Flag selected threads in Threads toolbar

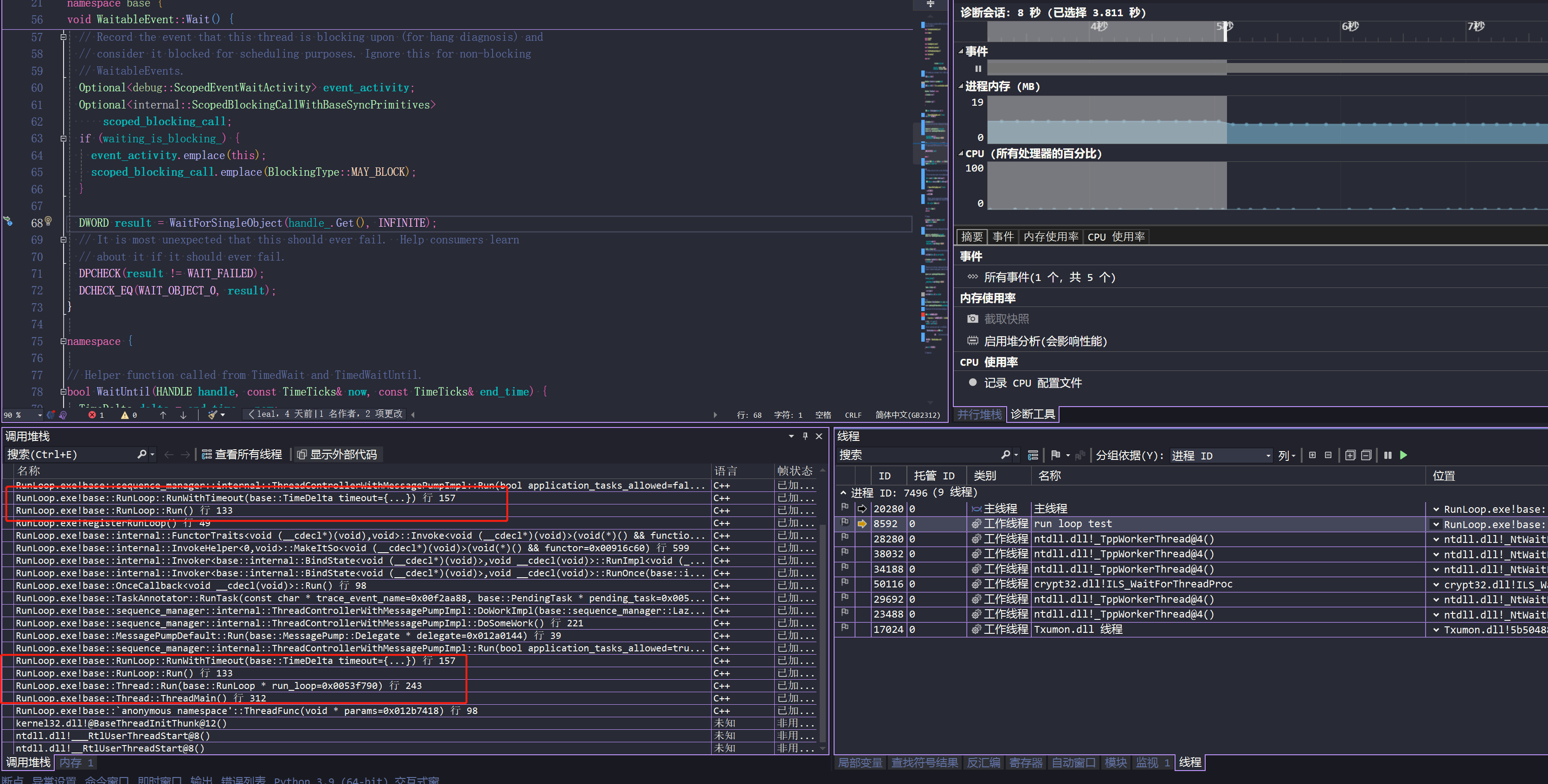click(x=1055, y=455)
